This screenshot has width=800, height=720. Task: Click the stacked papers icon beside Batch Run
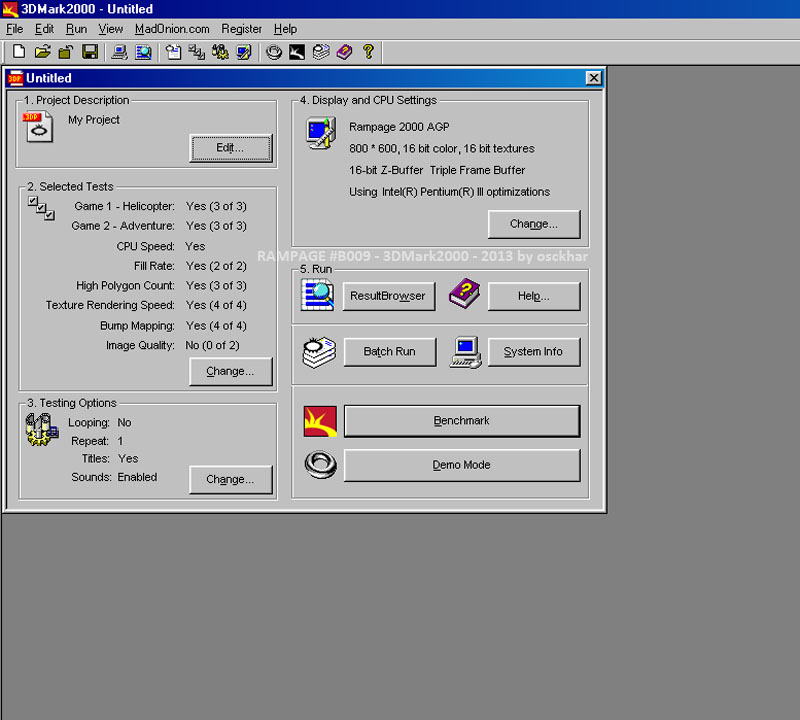(x=319, y=352)
